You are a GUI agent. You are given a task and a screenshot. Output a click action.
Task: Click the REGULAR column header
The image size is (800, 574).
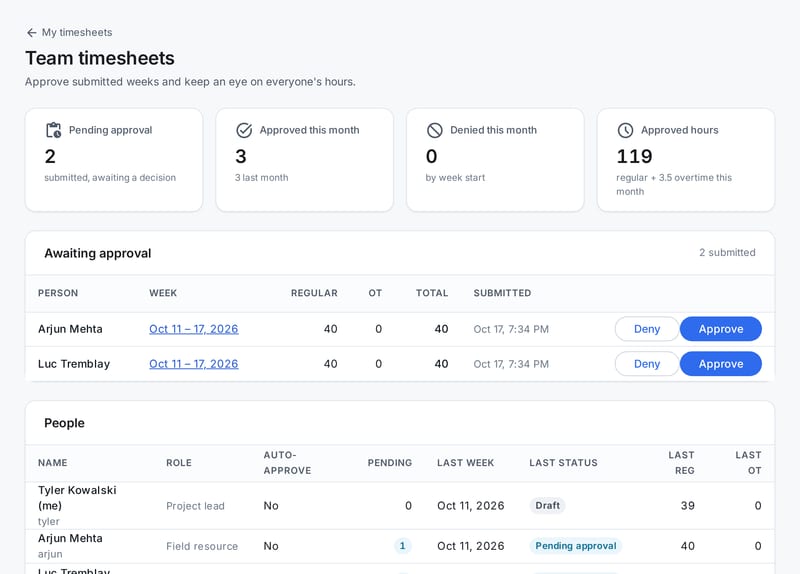coord(314,293)
